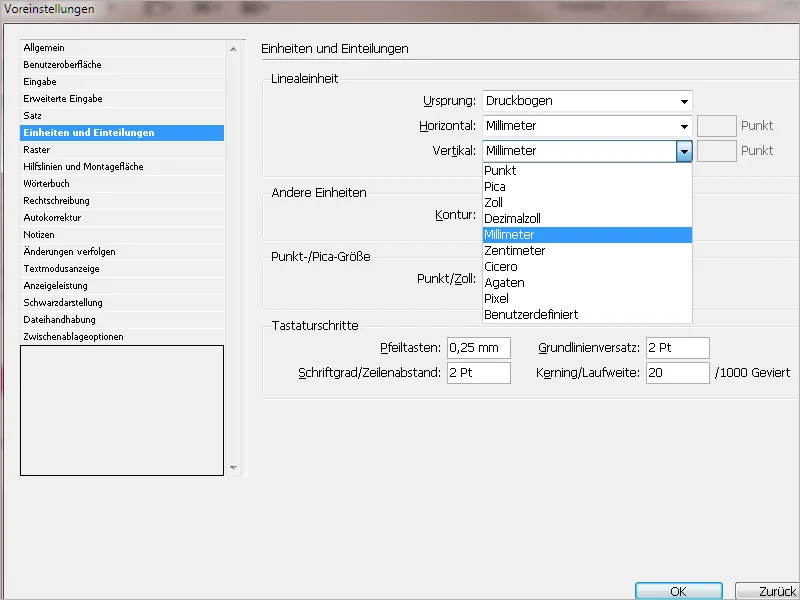800x600 pixels.
Task: Edit the Kerning/Laufweite value of 20
Action: (x=677, y=371)
